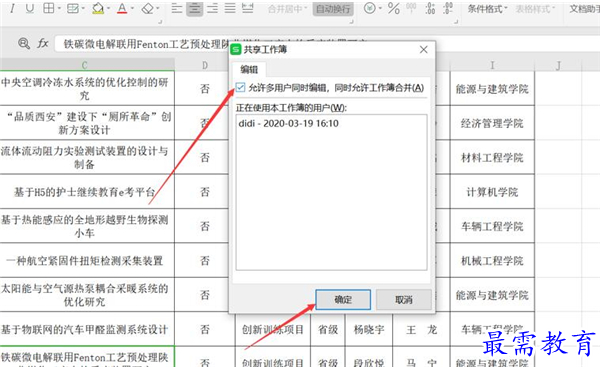Expand draw border options arrow

(83, 8)
